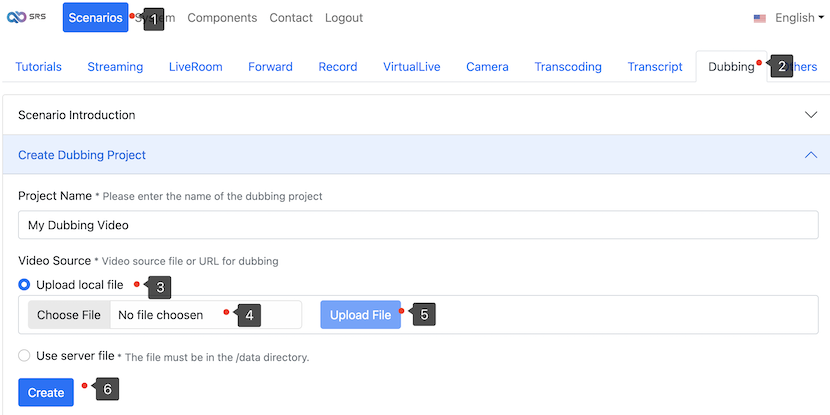This screenshot has width=830, height=415.
Task: Open the English language dropdown
Action: coord(793,18)
